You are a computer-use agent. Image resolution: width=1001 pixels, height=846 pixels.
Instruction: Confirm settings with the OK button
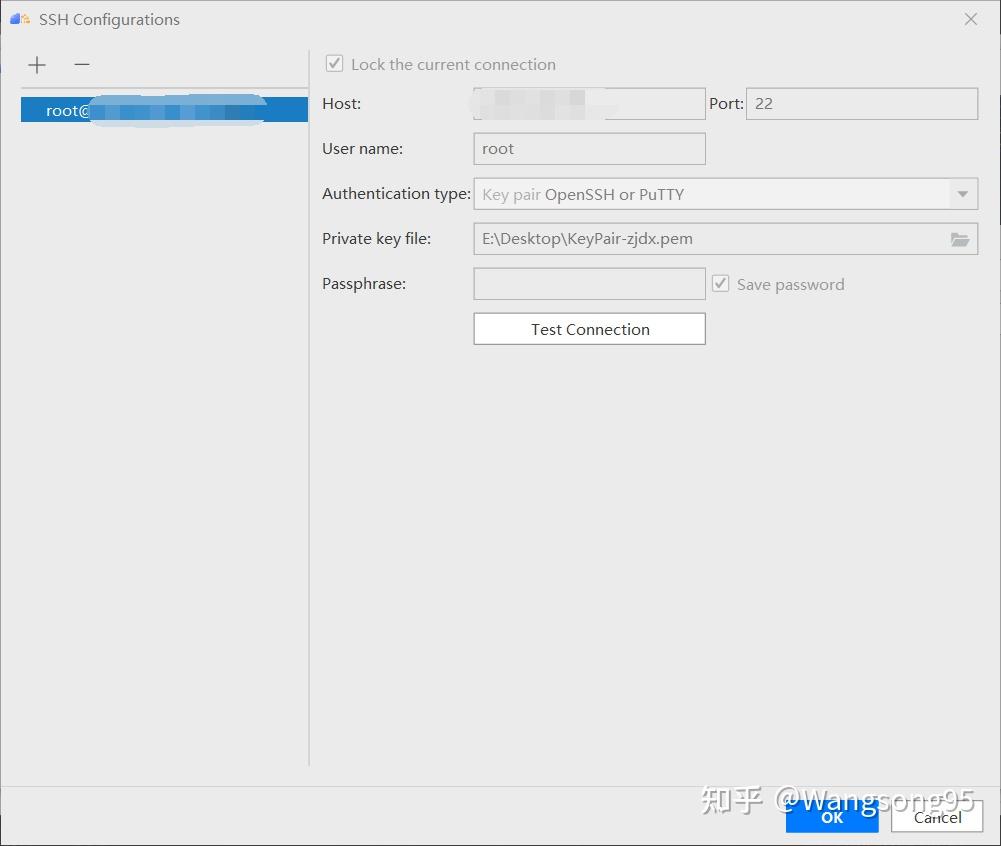[x=832, y=817]
